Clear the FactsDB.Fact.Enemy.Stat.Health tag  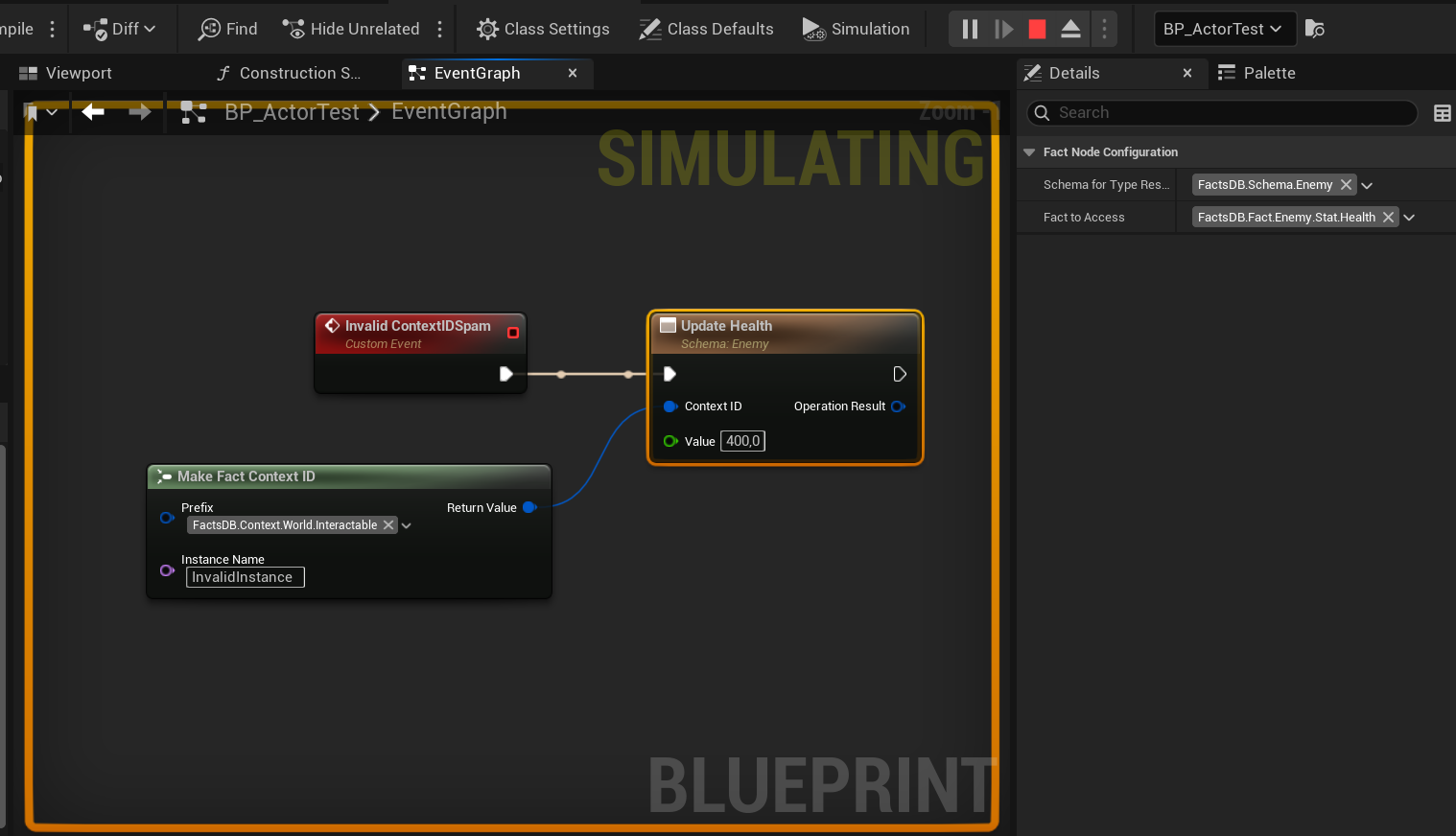[x=1388, y=218]
